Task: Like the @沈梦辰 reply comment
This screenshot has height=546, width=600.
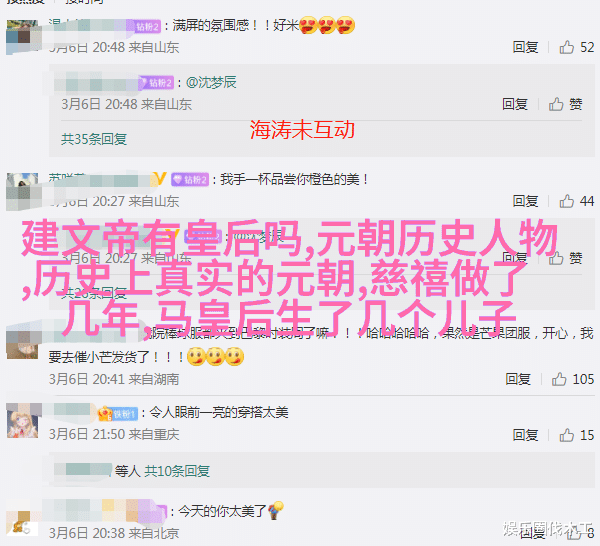Action: coord(556,104)
